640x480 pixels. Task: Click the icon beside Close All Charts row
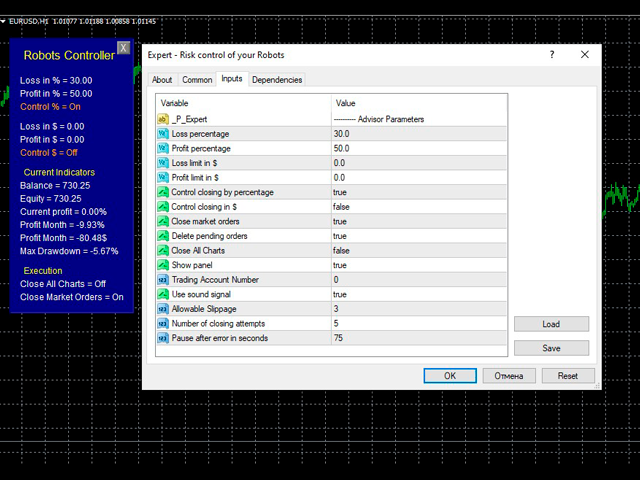(x=163, y=251)
